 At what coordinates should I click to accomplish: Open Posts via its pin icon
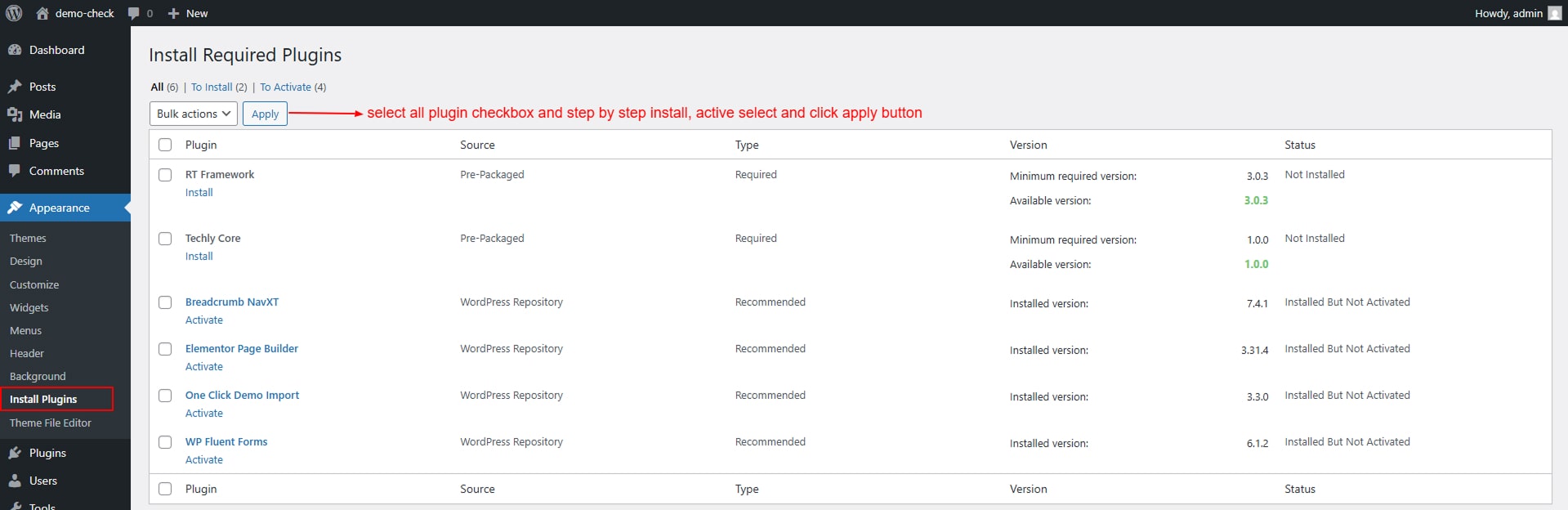point(15,87)
